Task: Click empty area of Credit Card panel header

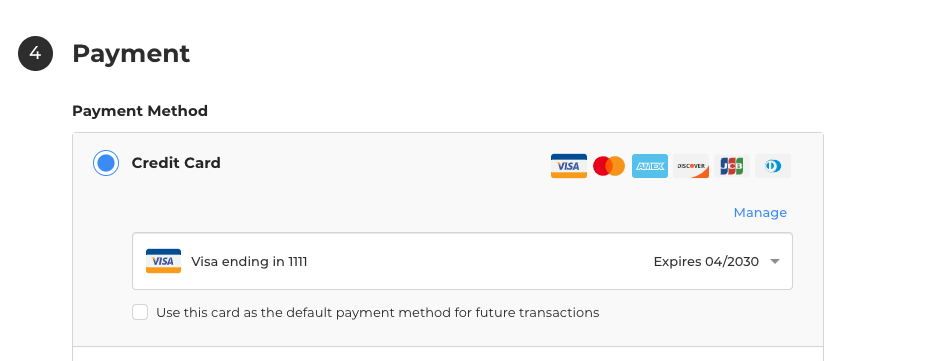Action: (x=384, y=163)
